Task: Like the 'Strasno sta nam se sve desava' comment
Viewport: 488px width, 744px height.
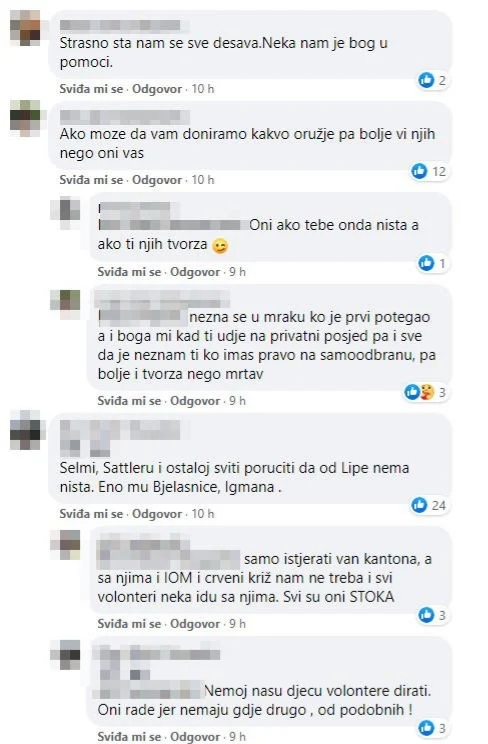Action: coord(91,89)
